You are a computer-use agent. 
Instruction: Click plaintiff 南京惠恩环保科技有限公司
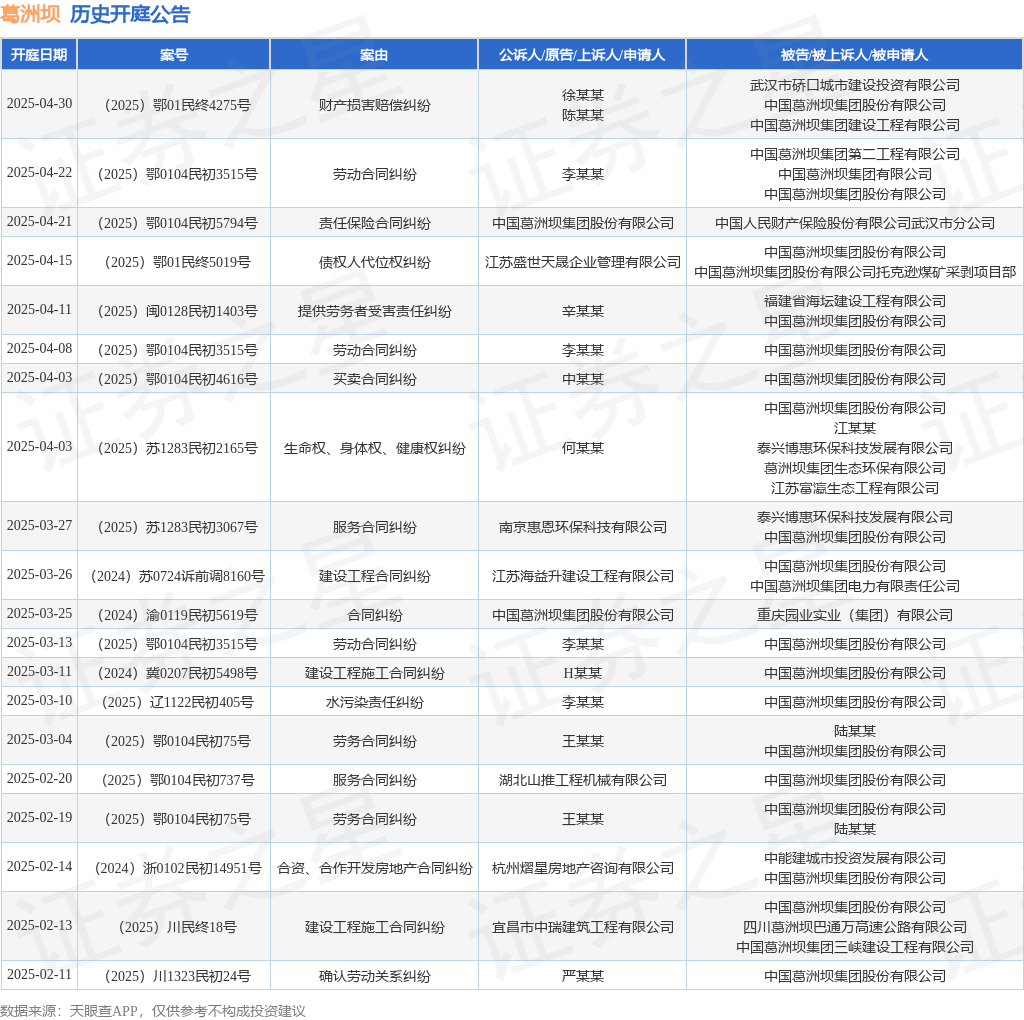(583, 527)
